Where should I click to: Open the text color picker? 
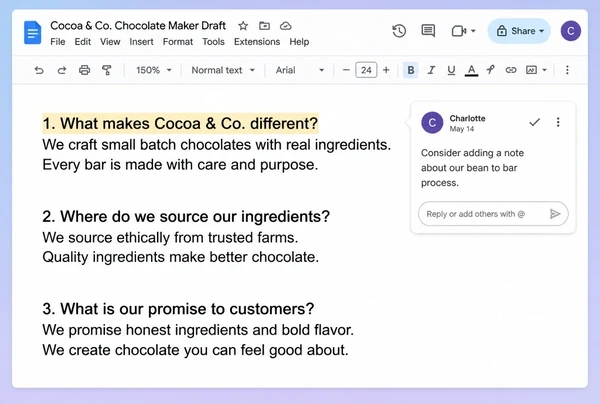[471, 70]
